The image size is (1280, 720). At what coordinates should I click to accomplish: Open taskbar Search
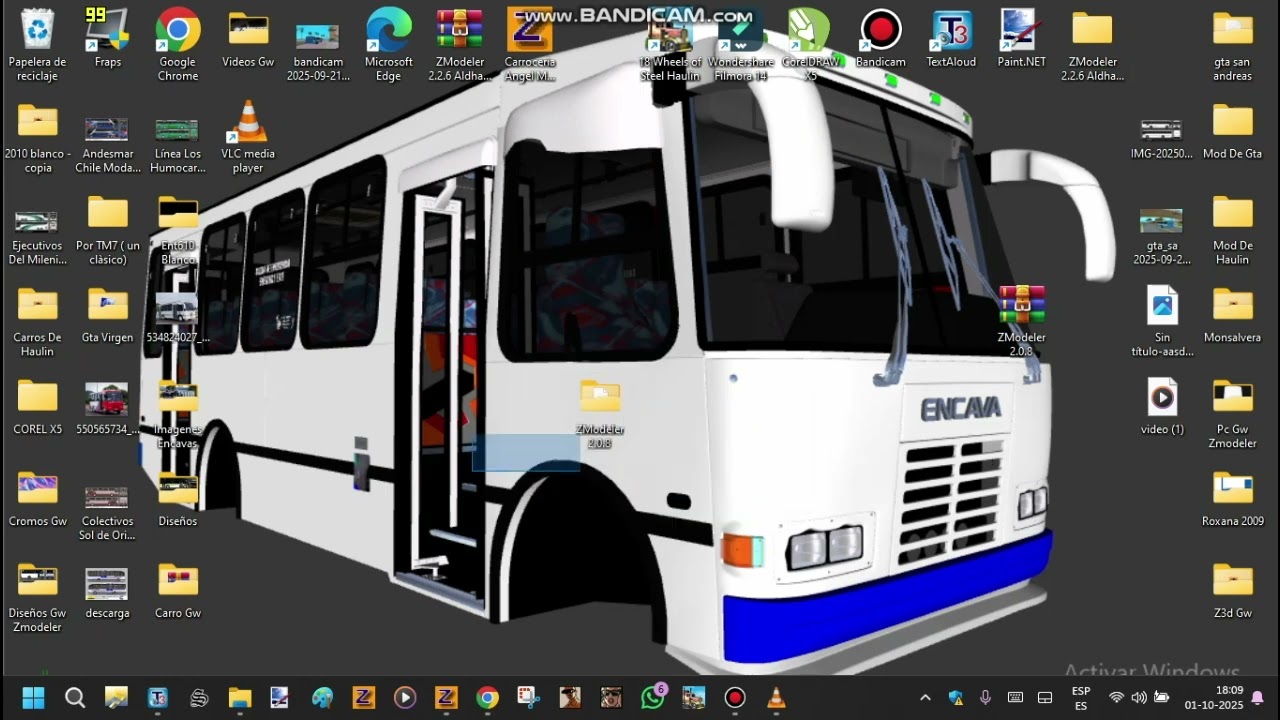(x=75, y=697)
